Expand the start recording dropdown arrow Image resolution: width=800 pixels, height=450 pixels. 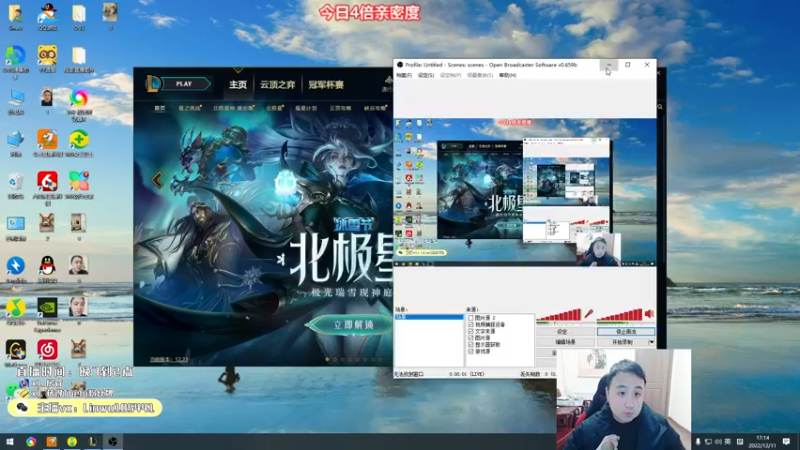tap(651, 342)
